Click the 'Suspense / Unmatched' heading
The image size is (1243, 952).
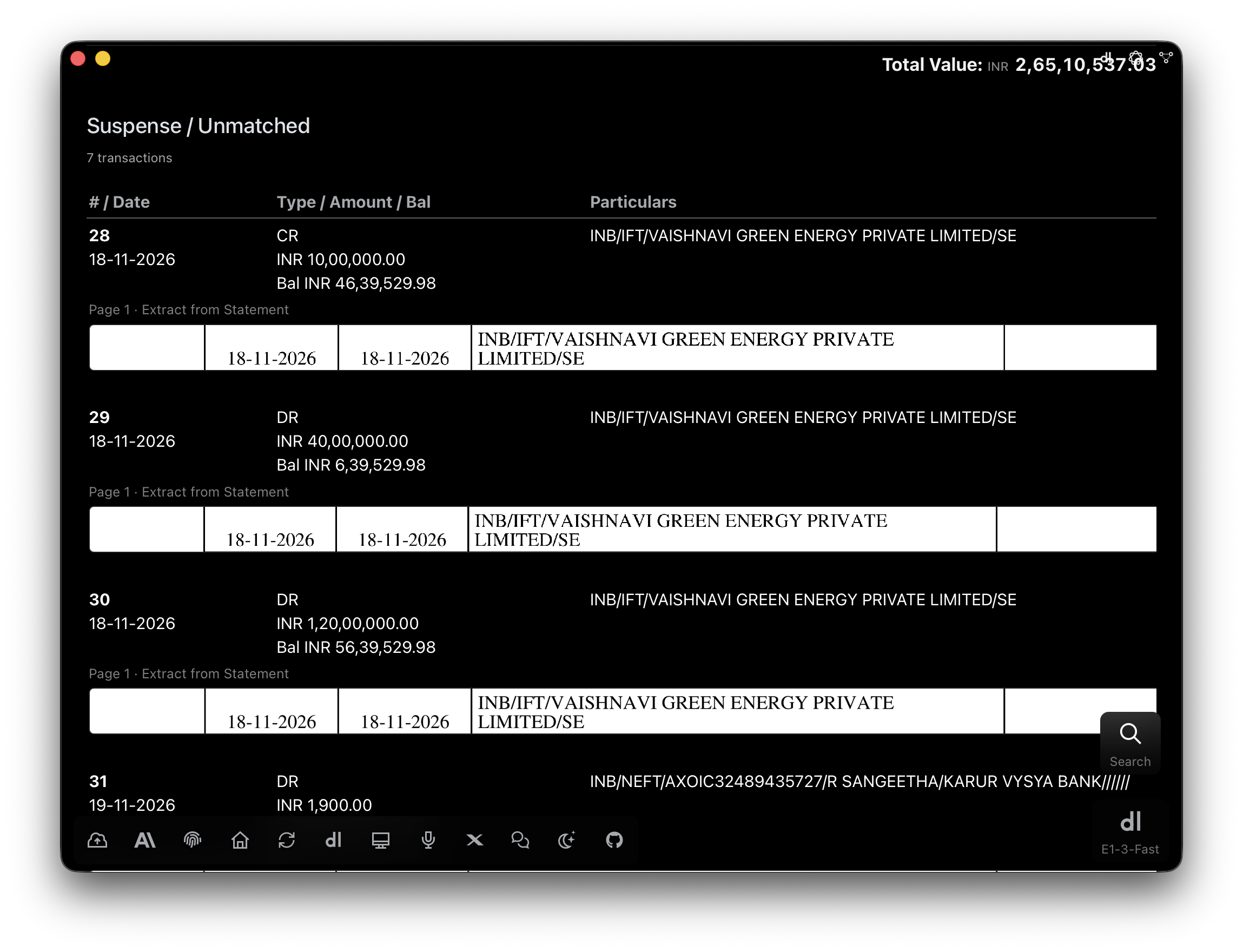point(199,126)
